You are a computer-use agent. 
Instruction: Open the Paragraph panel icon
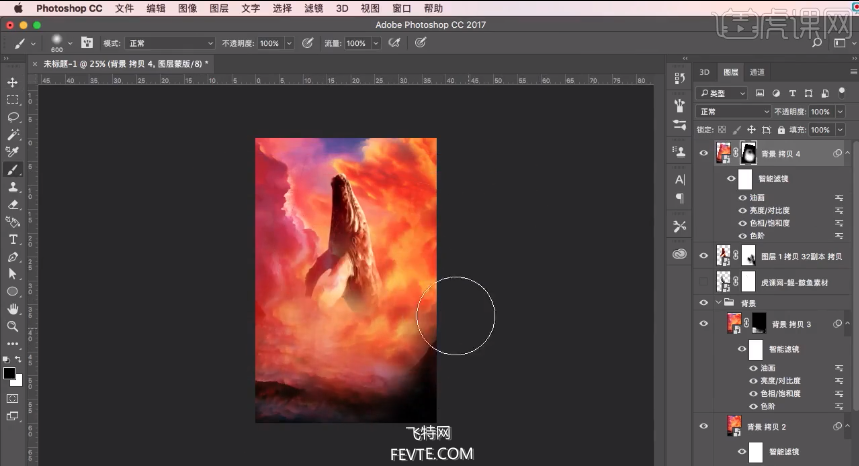coord(680,198)
